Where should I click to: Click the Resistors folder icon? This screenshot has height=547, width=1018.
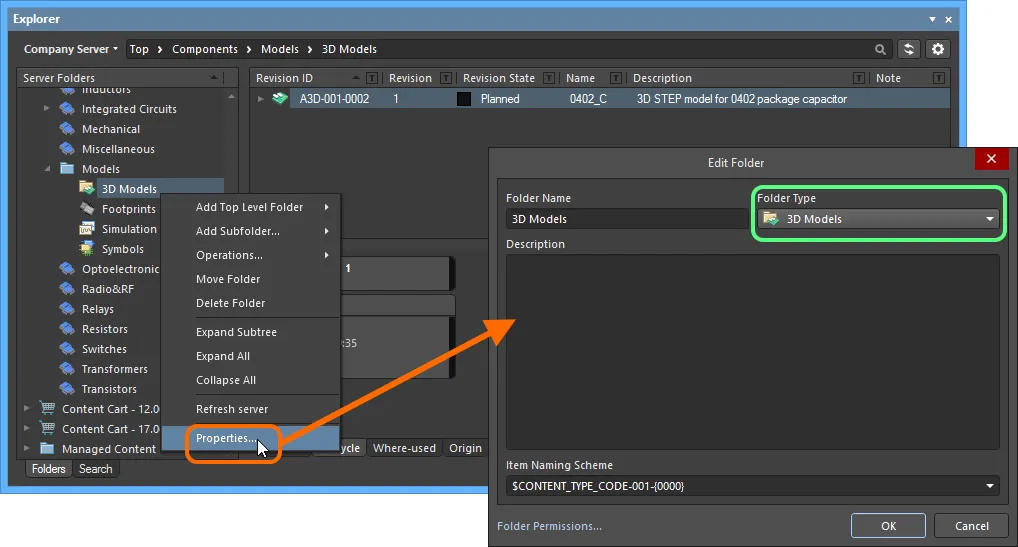click(67, 329)
